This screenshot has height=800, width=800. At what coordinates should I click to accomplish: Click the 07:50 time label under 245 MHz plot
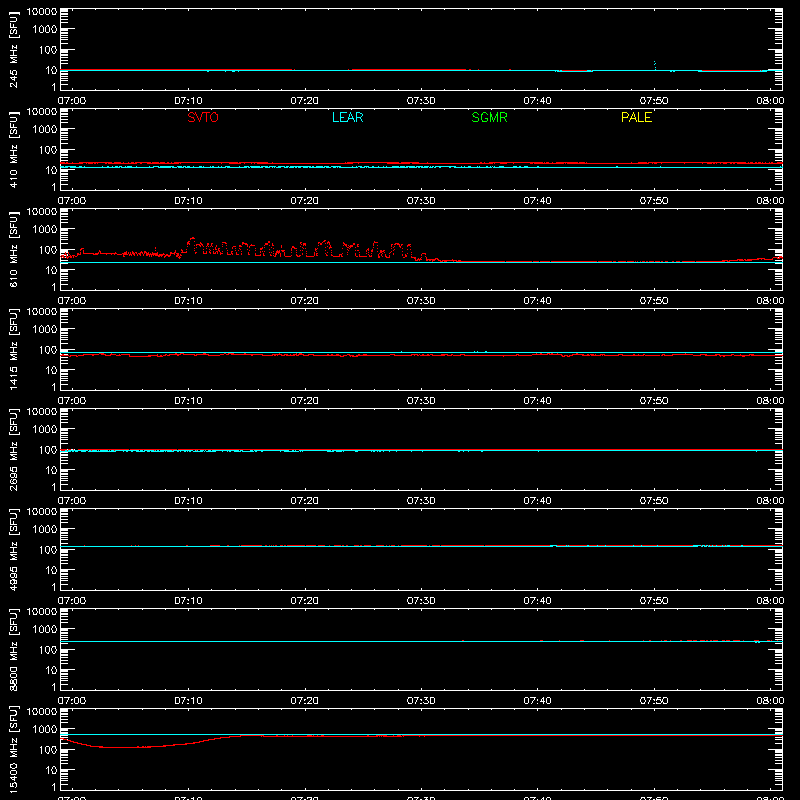pyautogui.click(x=654, y=101)
